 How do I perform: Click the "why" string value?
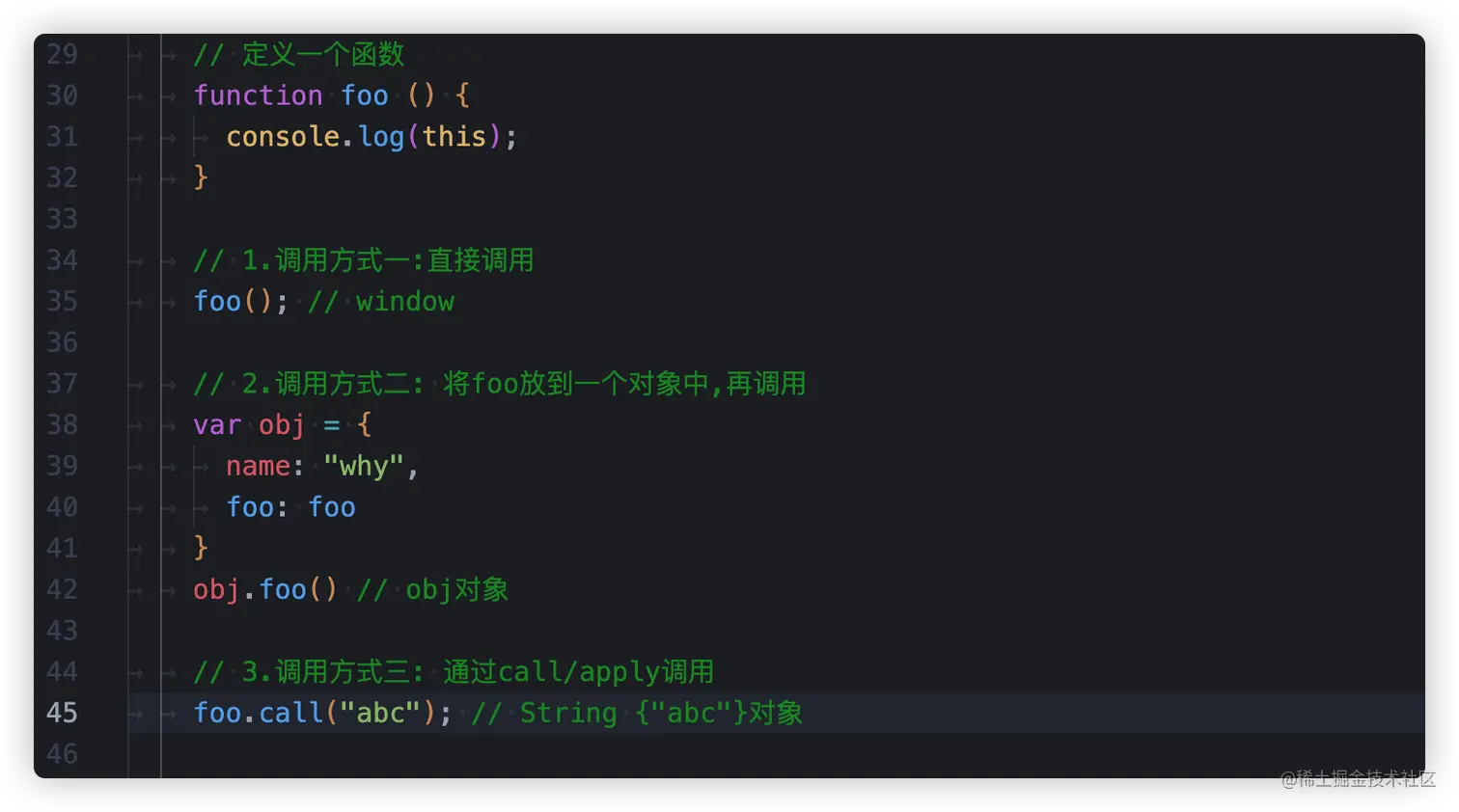click(x=364, y=467)
